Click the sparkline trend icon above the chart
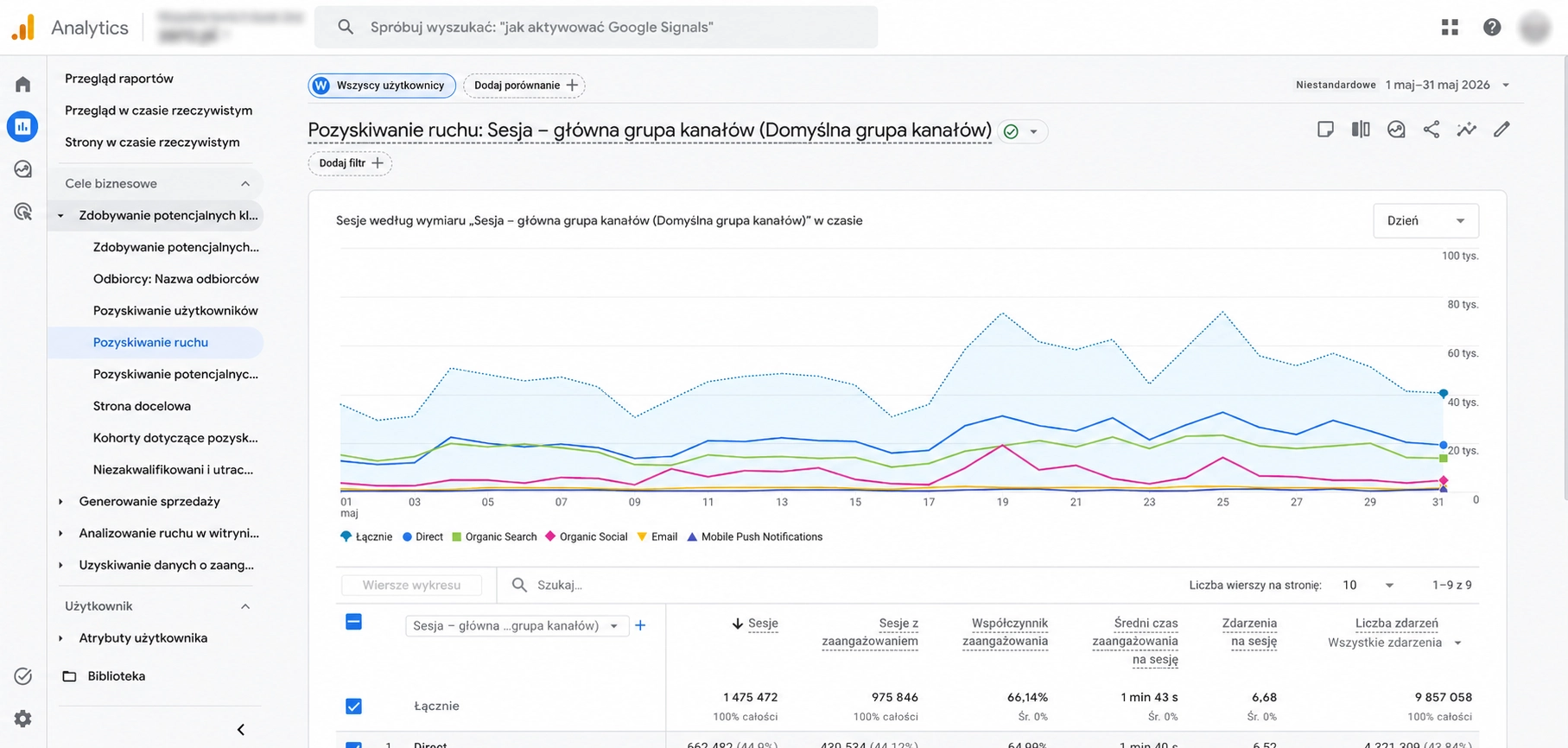The height and width of the screenshot is (748, 1568). pos(1467,130)
